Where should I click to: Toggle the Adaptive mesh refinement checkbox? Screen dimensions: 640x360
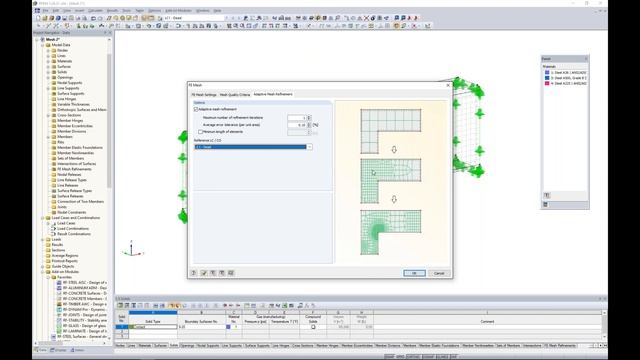click(196, 109)
